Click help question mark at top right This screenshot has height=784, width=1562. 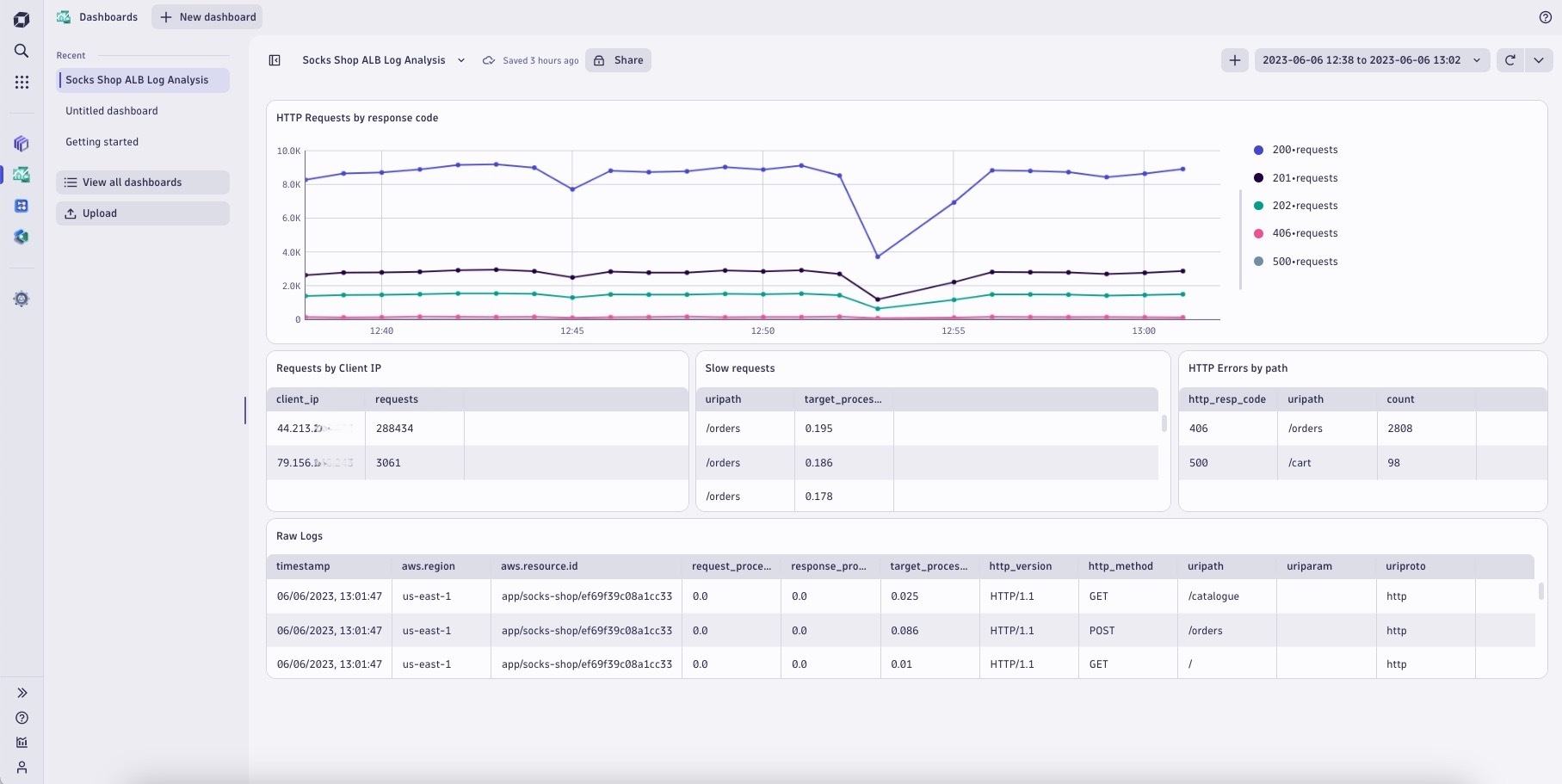point(1545,17)
